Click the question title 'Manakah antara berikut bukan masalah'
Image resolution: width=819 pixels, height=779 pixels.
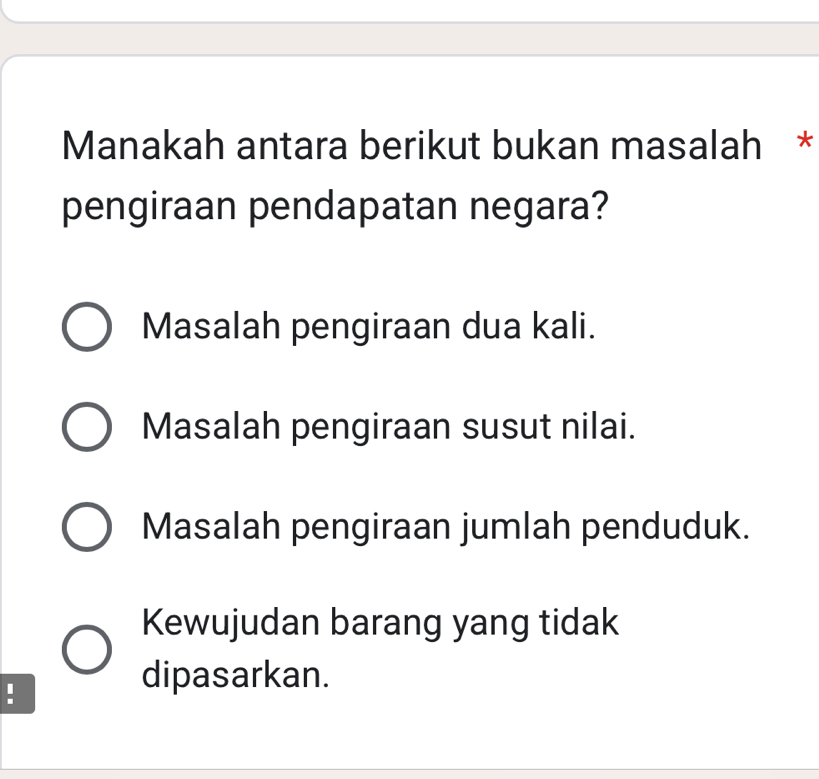(x=411, y=147)
